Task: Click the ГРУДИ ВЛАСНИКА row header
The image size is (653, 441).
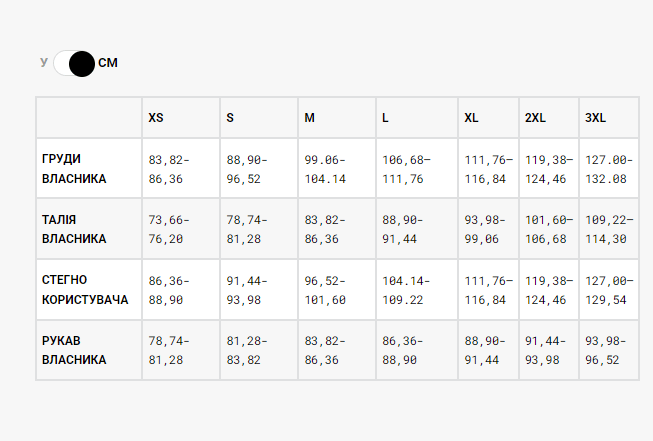Action: [x=74, y=169]
